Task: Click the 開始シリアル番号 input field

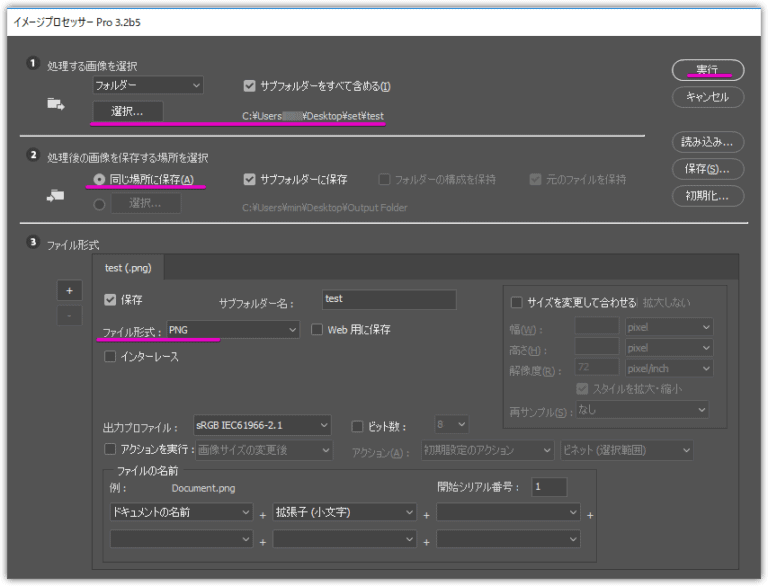Action: pos(549,487)
